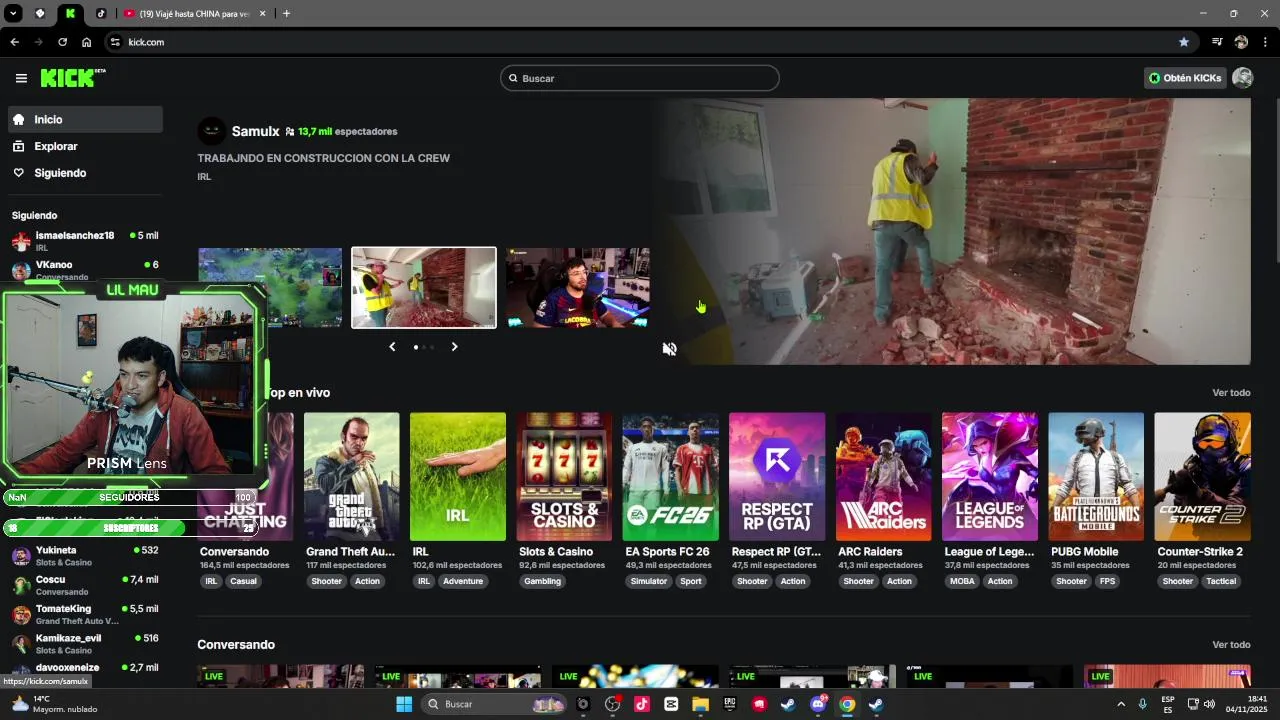1280x720 pixels.
Task: Click the FPS tag under PUBG Mobile
Action: pos(1107,581)
